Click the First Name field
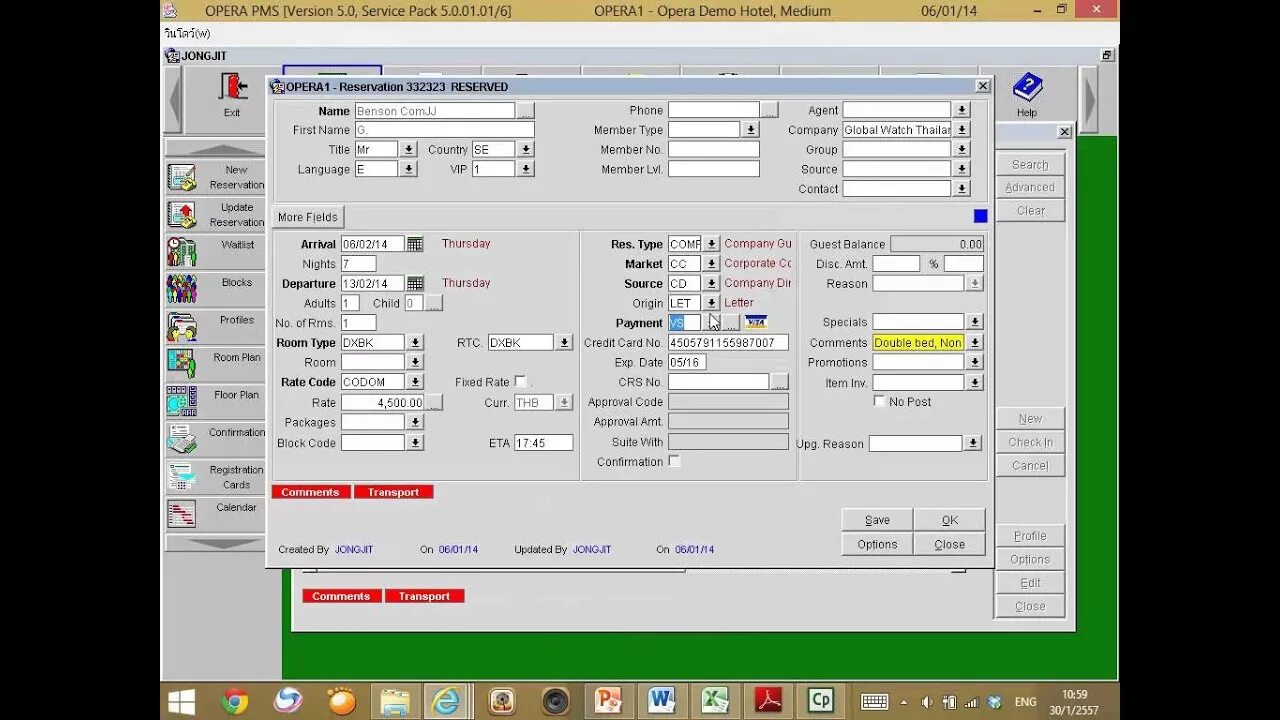This screenshot has width=1280, height=720. pos(444,130)
